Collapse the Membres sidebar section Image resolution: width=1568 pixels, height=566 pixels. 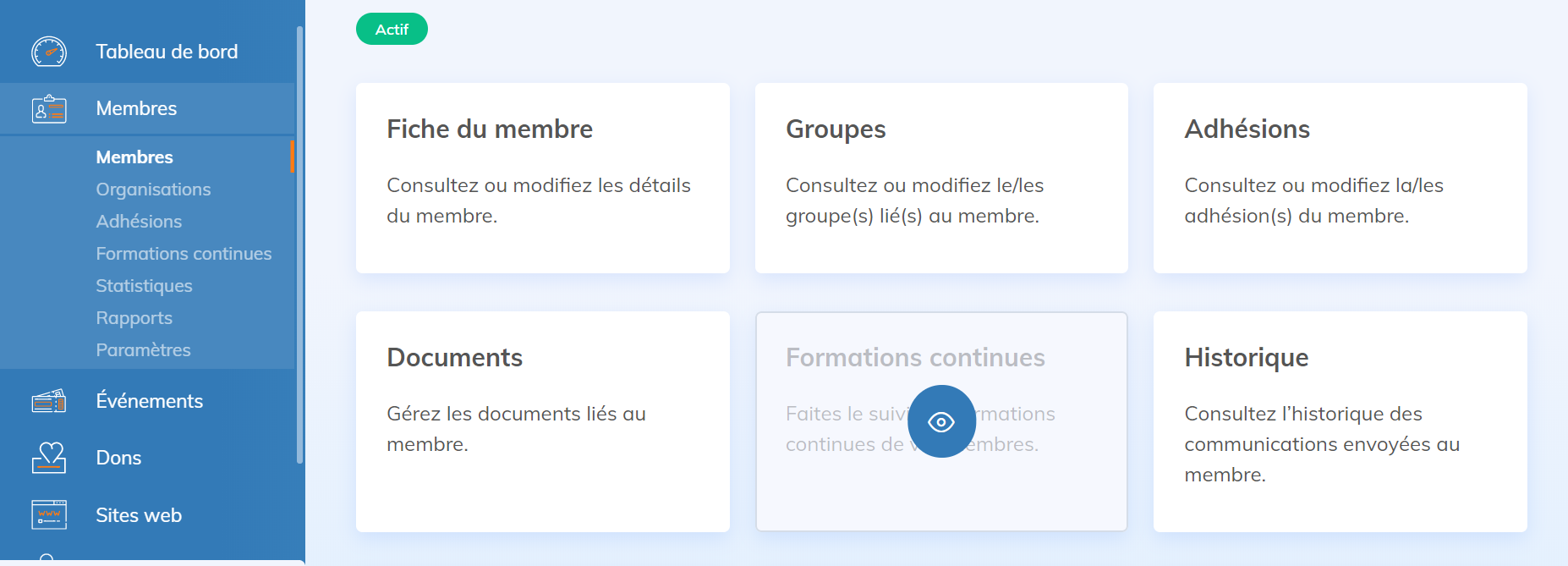[136, 108]
